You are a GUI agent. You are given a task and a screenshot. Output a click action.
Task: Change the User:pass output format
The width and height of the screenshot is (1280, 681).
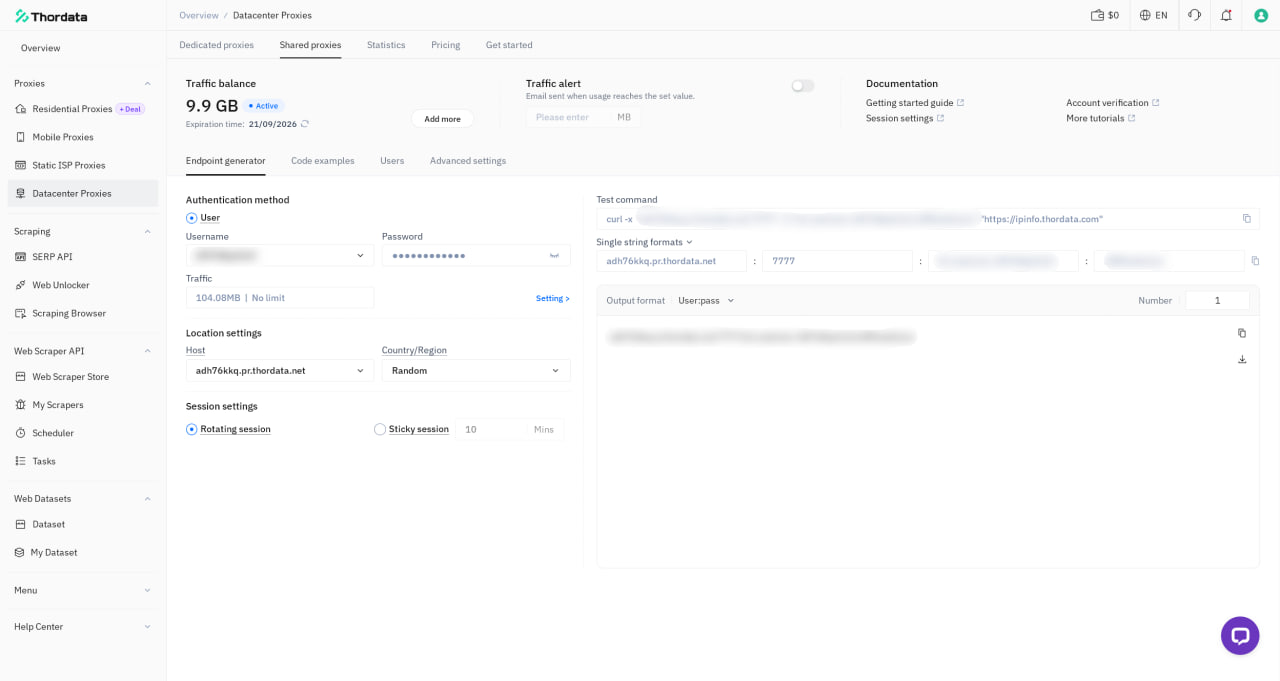[x=706, y=300]
